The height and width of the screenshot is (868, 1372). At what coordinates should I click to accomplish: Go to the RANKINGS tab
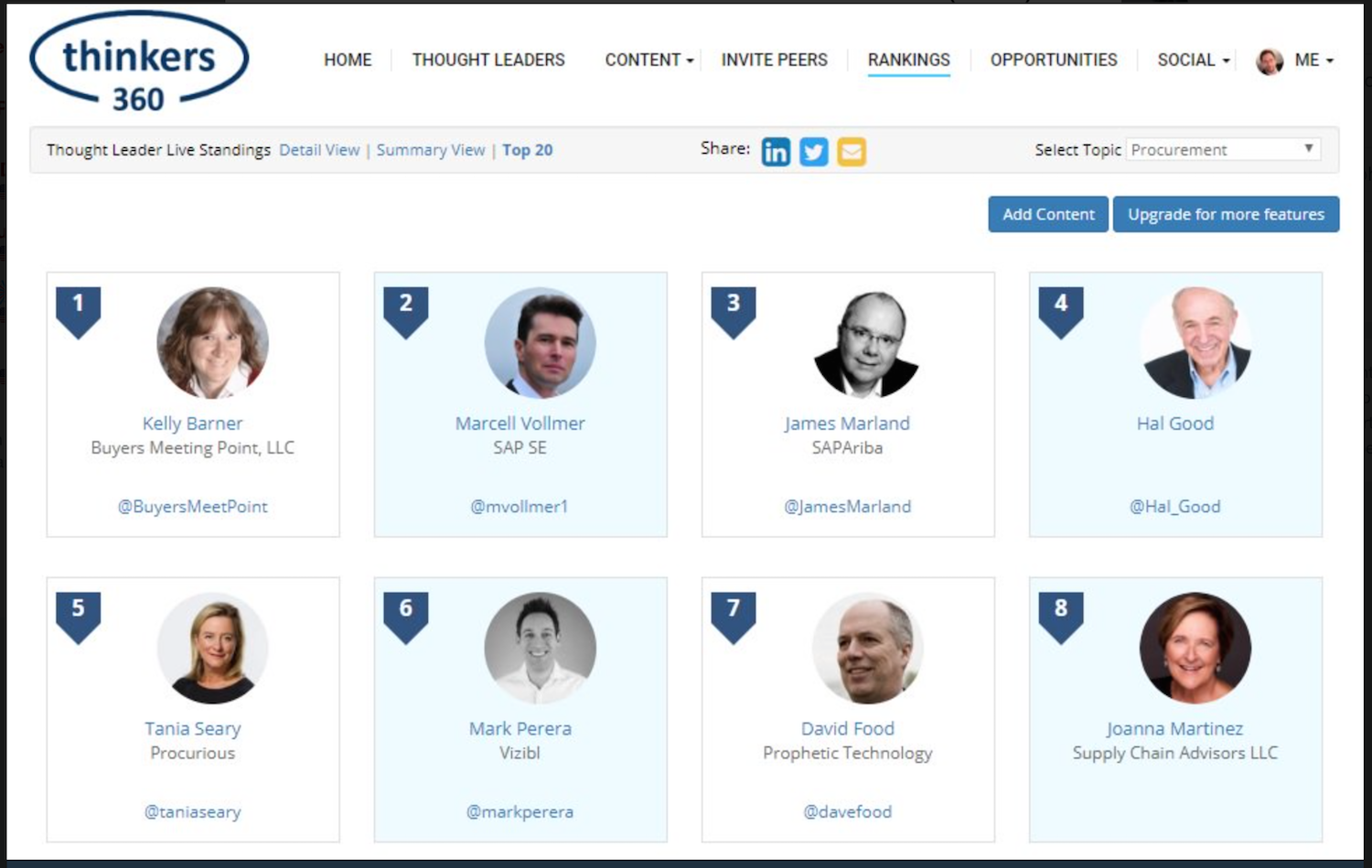[908, 60]
